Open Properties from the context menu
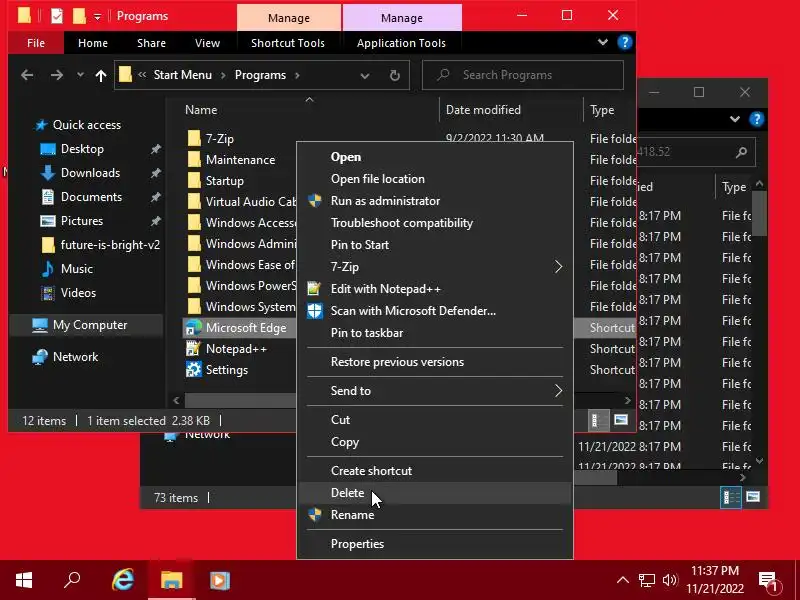Viewport: 800px width, 600px height. [x=434, y=544]
